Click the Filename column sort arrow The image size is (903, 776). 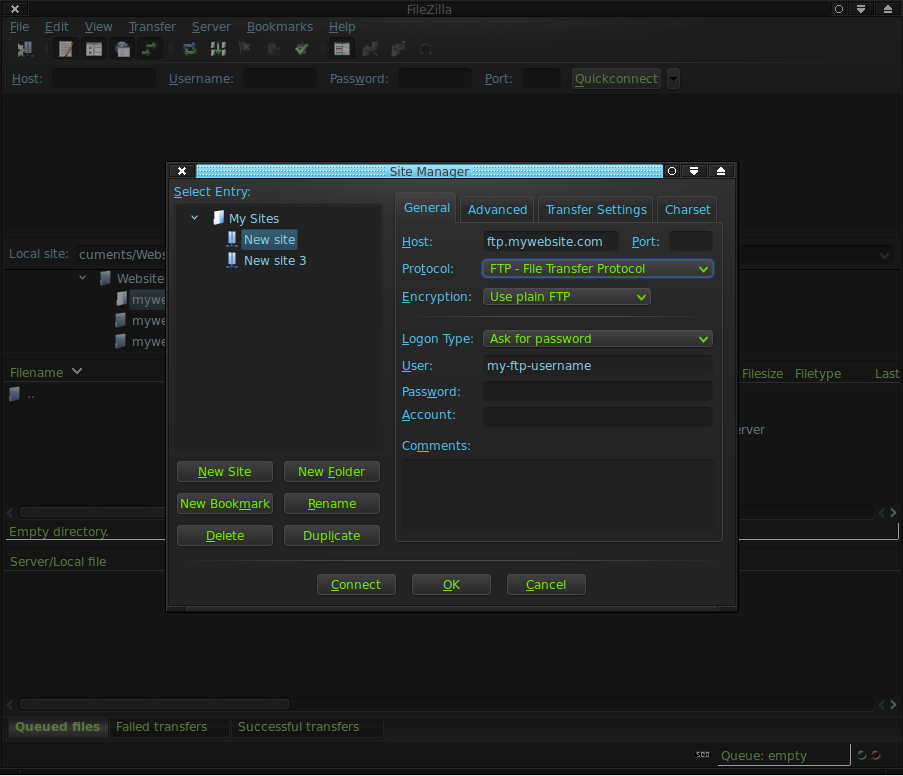tap(77, 372)
